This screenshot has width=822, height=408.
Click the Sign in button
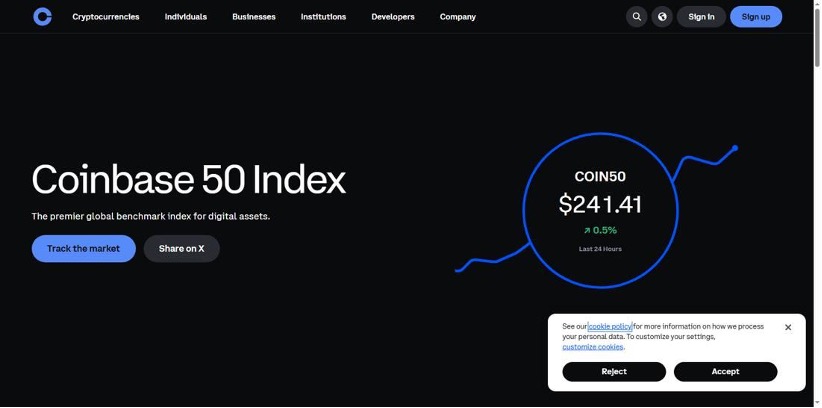(701, 17)
